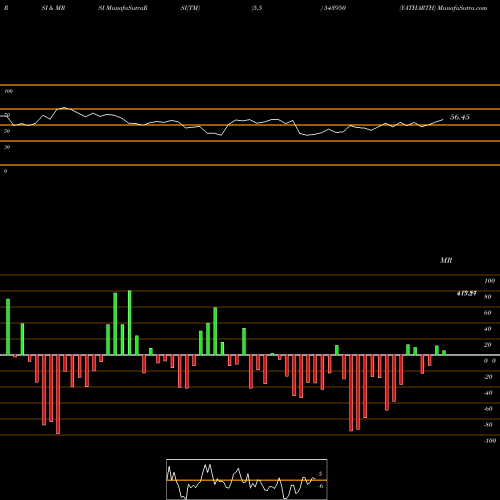Click the 80 label on MR axis

click(488, 297)
